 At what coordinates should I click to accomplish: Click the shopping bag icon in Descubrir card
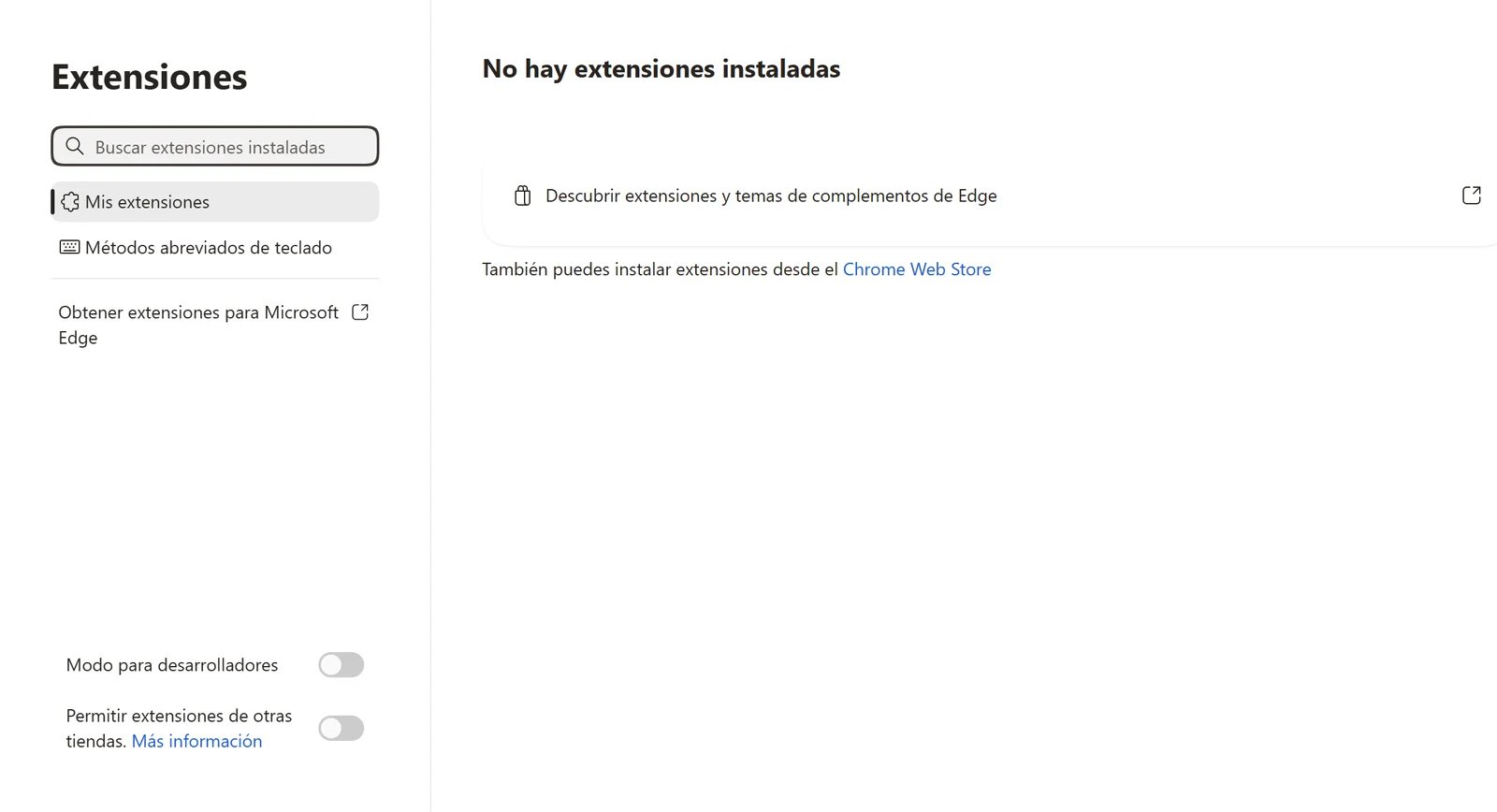click(523, 196)
